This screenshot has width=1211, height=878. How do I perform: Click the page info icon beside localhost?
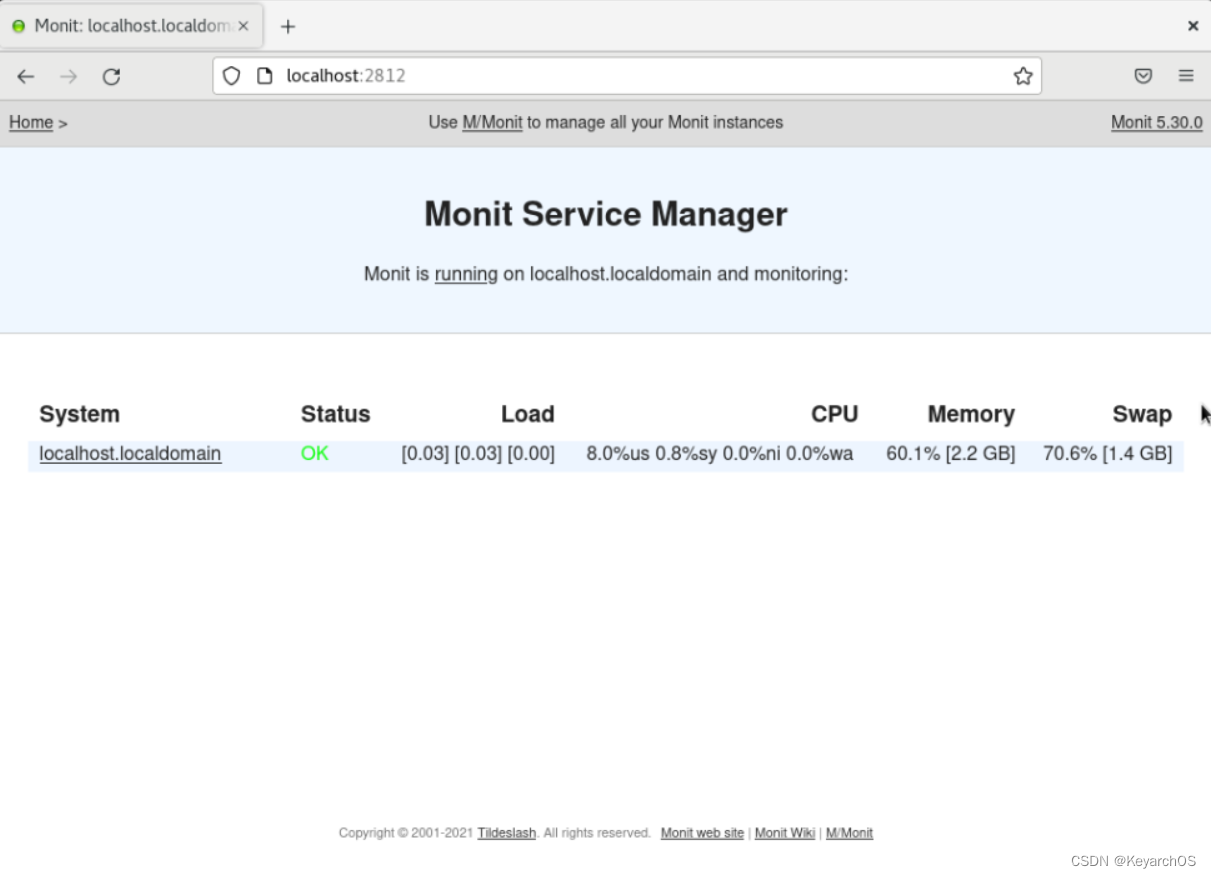[265, 76]
